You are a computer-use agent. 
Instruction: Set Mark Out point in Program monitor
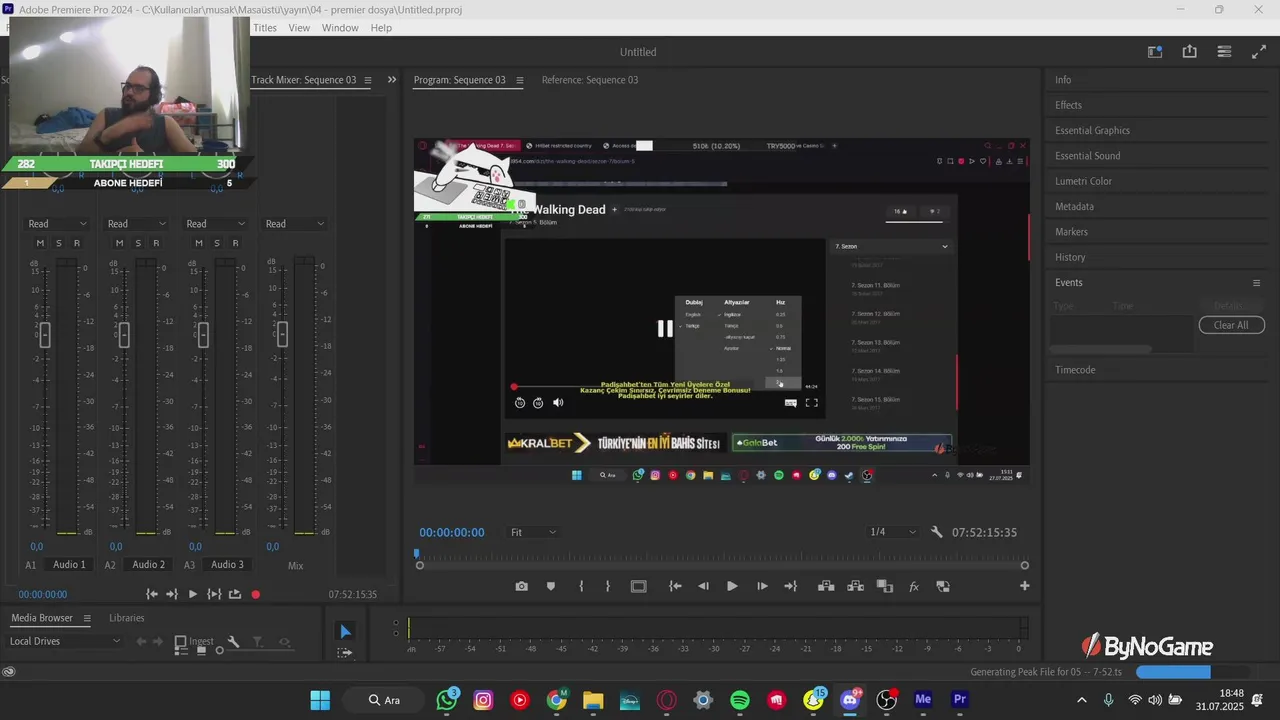[x=607, y=587]
